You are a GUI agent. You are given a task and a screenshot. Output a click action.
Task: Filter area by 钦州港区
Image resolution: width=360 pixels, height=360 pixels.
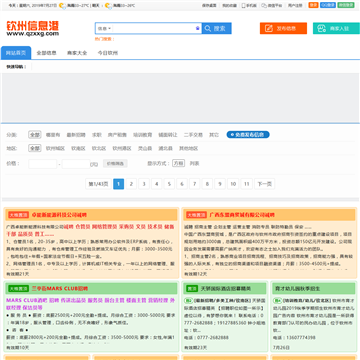pyautogui.click(x=122, y=148)
